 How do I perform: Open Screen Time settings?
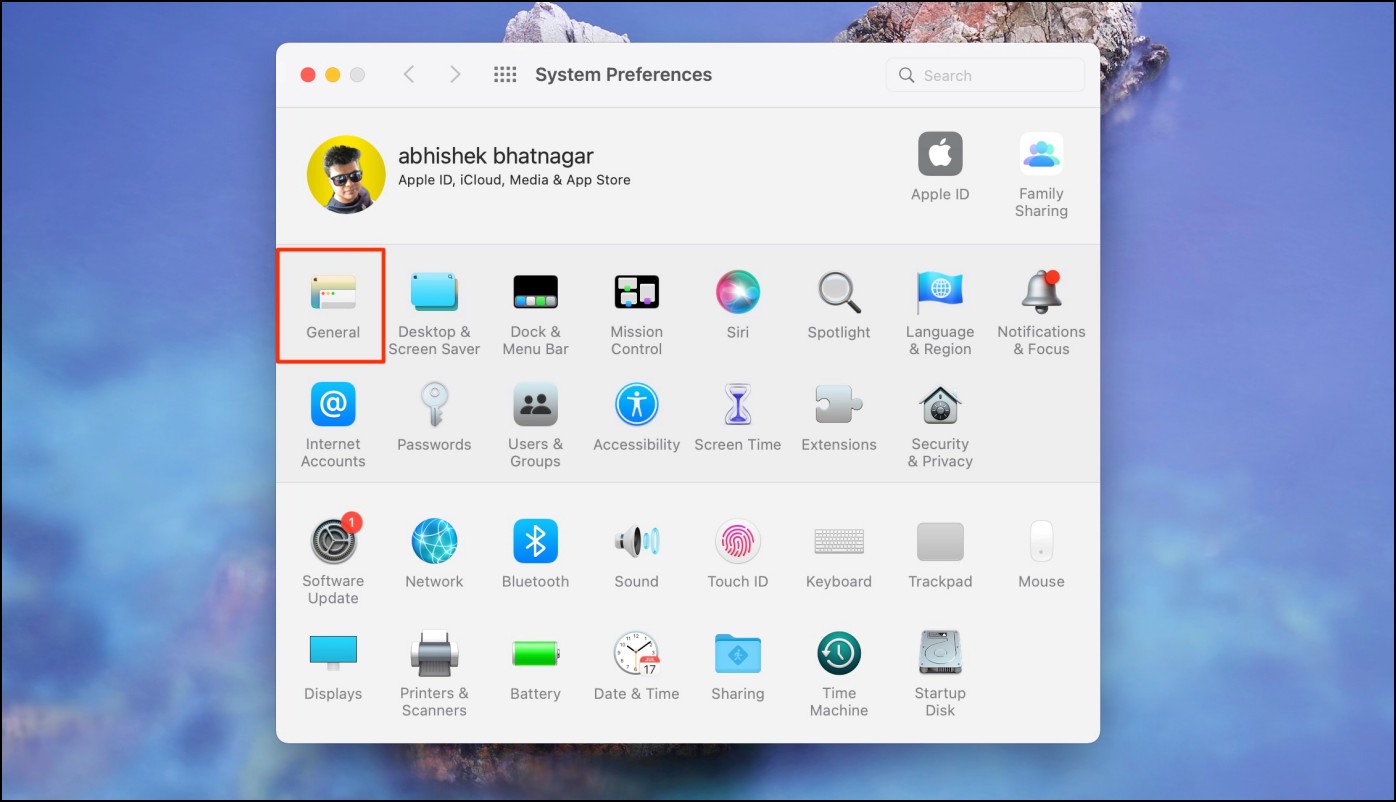pyautogui.click(x=738, y=418)
